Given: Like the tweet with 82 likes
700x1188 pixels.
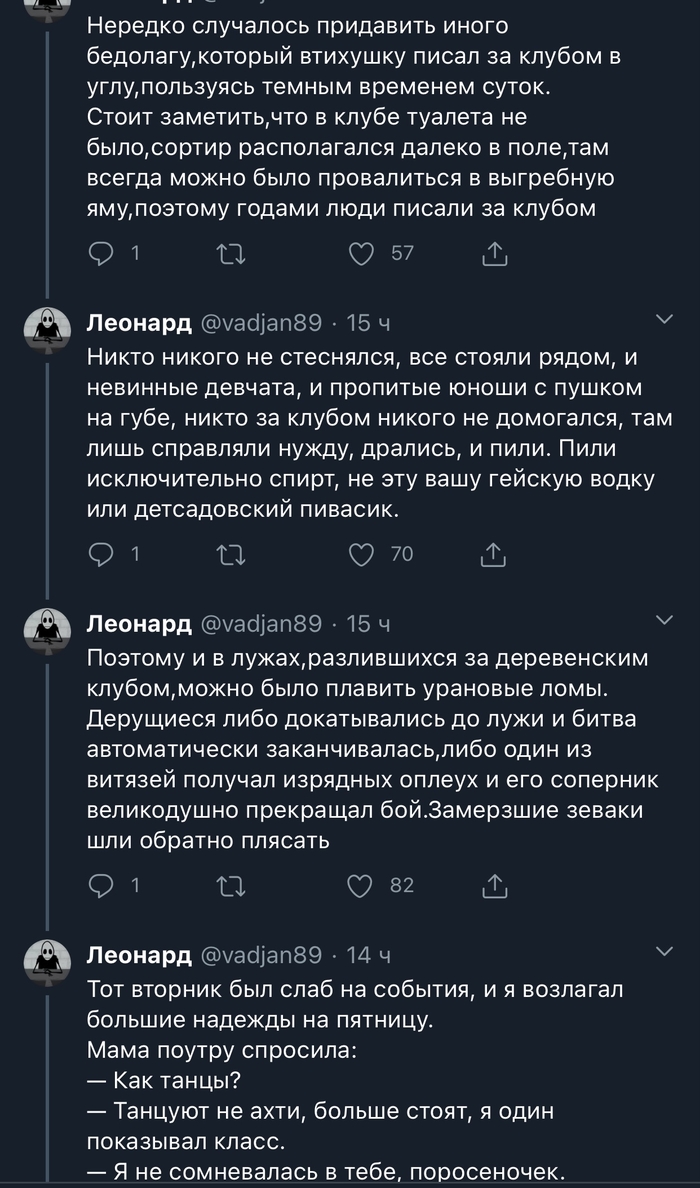Looking at the screenshot, I should [x=360, y=884].
